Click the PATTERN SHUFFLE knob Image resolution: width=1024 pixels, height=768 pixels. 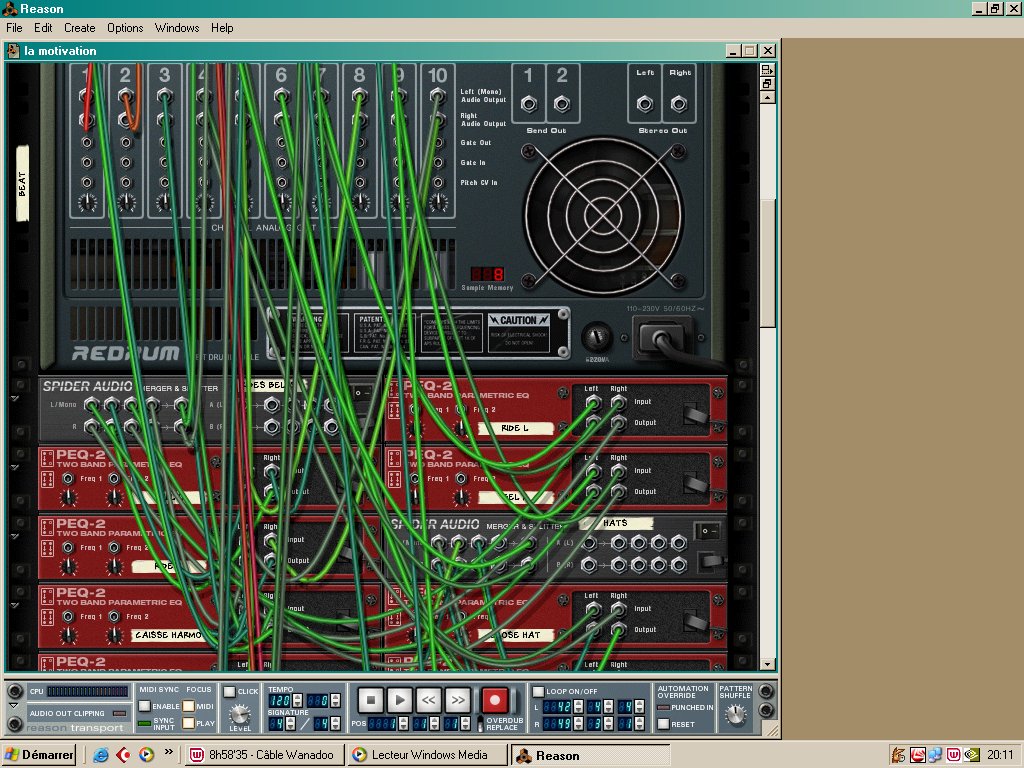[735, 715]
